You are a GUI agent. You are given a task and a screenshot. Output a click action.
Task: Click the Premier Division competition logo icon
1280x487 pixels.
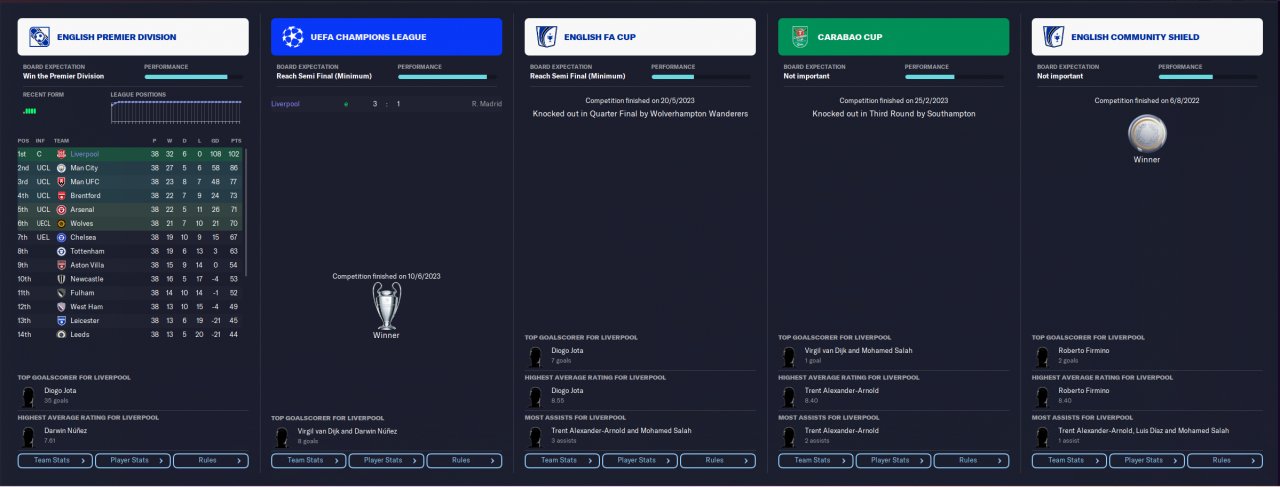[40, 37]
